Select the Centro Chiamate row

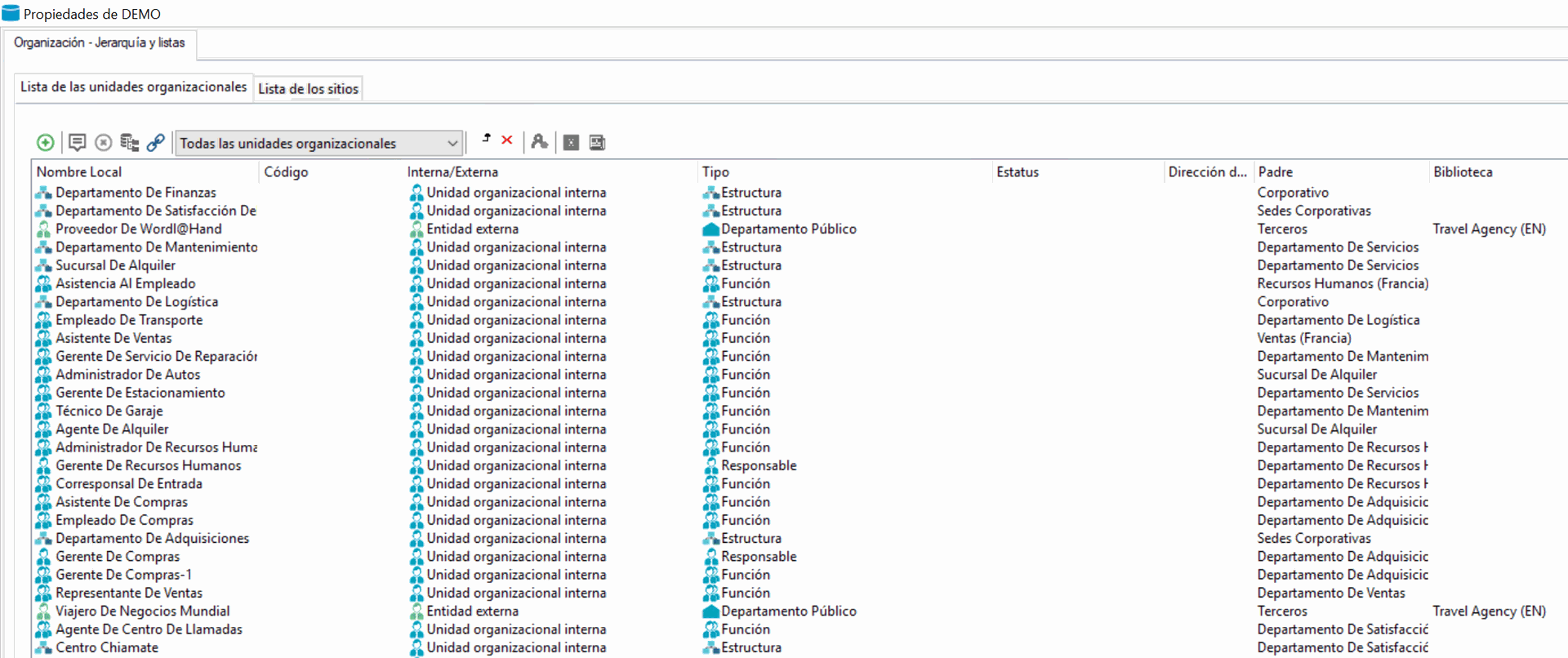point(800,648)
